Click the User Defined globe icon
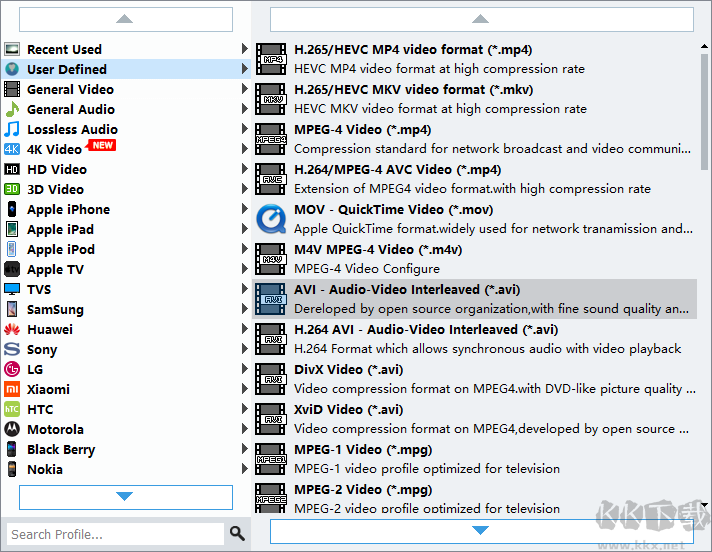 [12, 69]
